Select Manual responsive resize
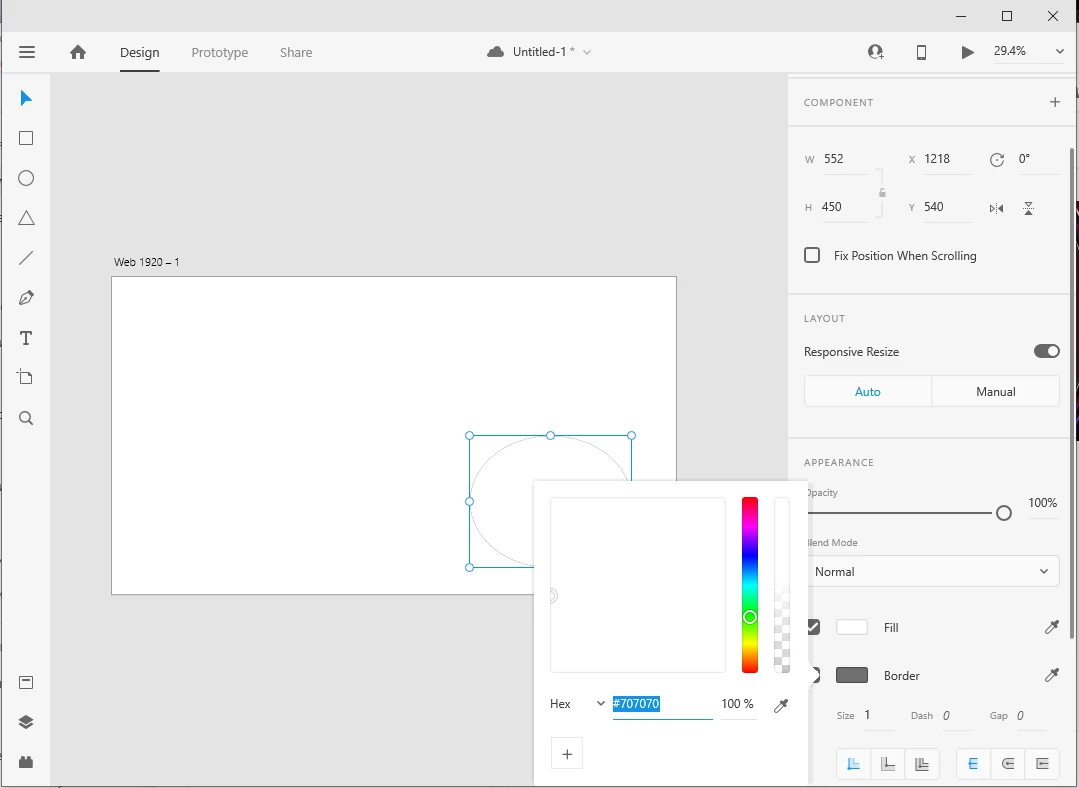The width and height of the screenshot is (1079, 788). (x=996, y=391)
